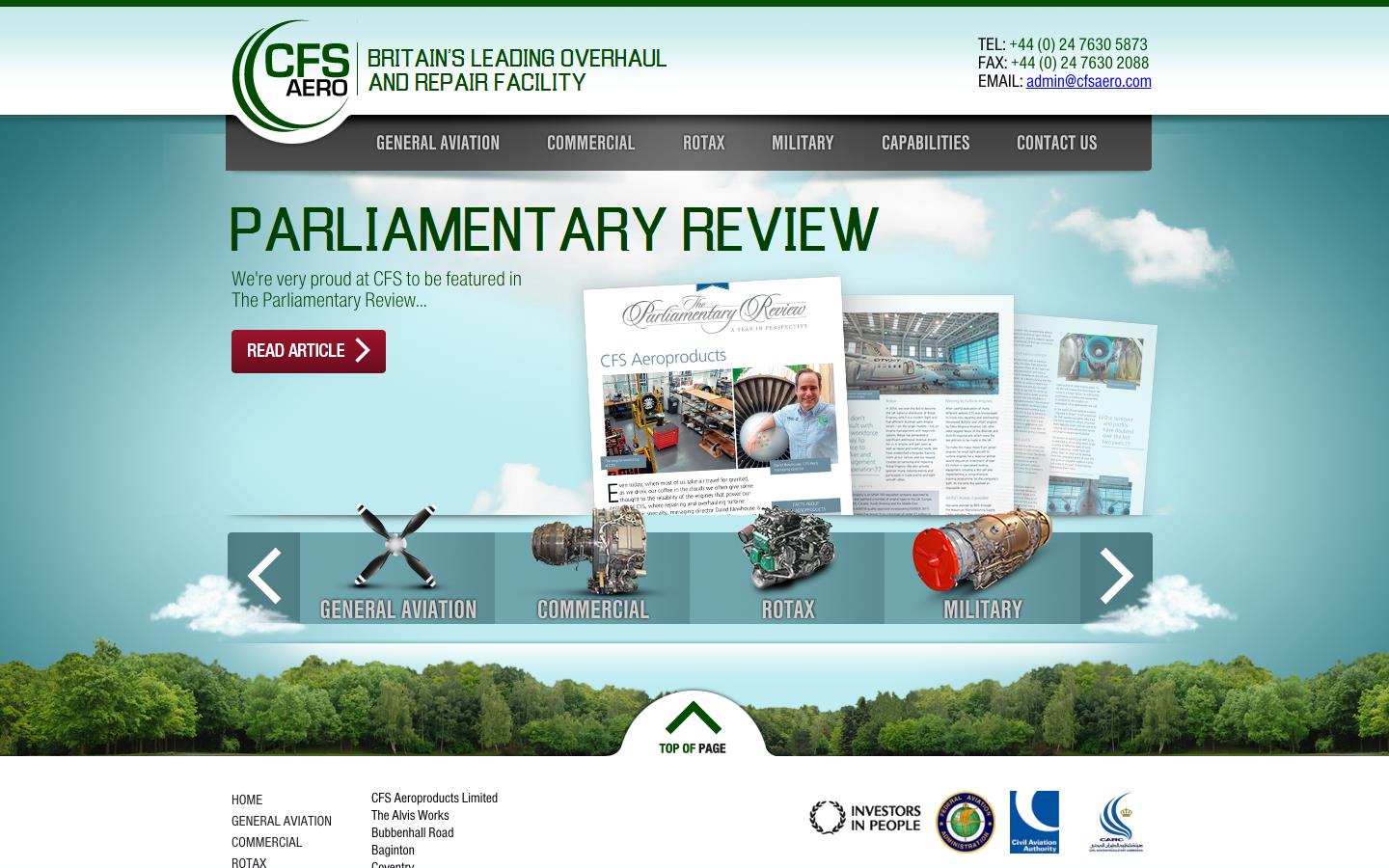Click the CFS Aeroproducts Limited address line
Screen dimensions: 1389x868
click(434, 798)
